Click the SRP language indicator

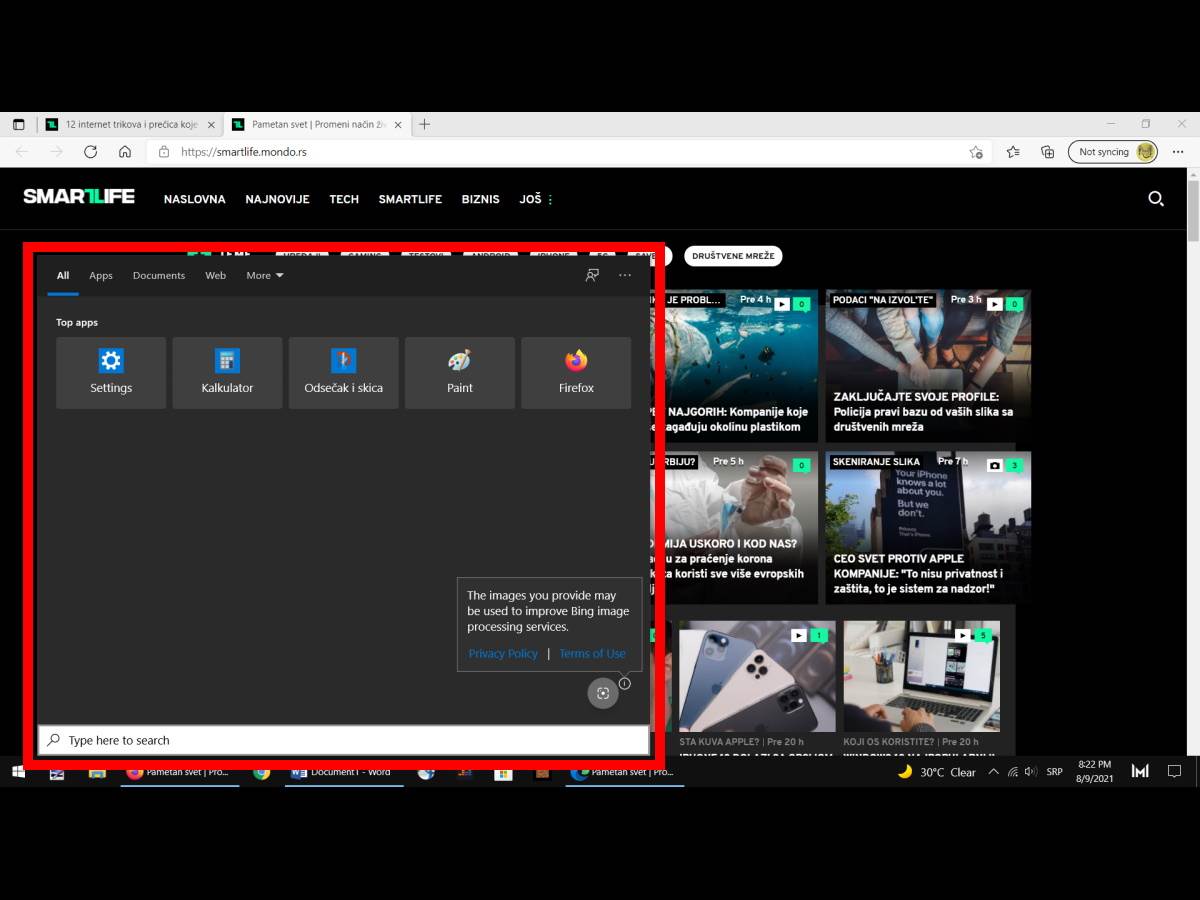1054,772
